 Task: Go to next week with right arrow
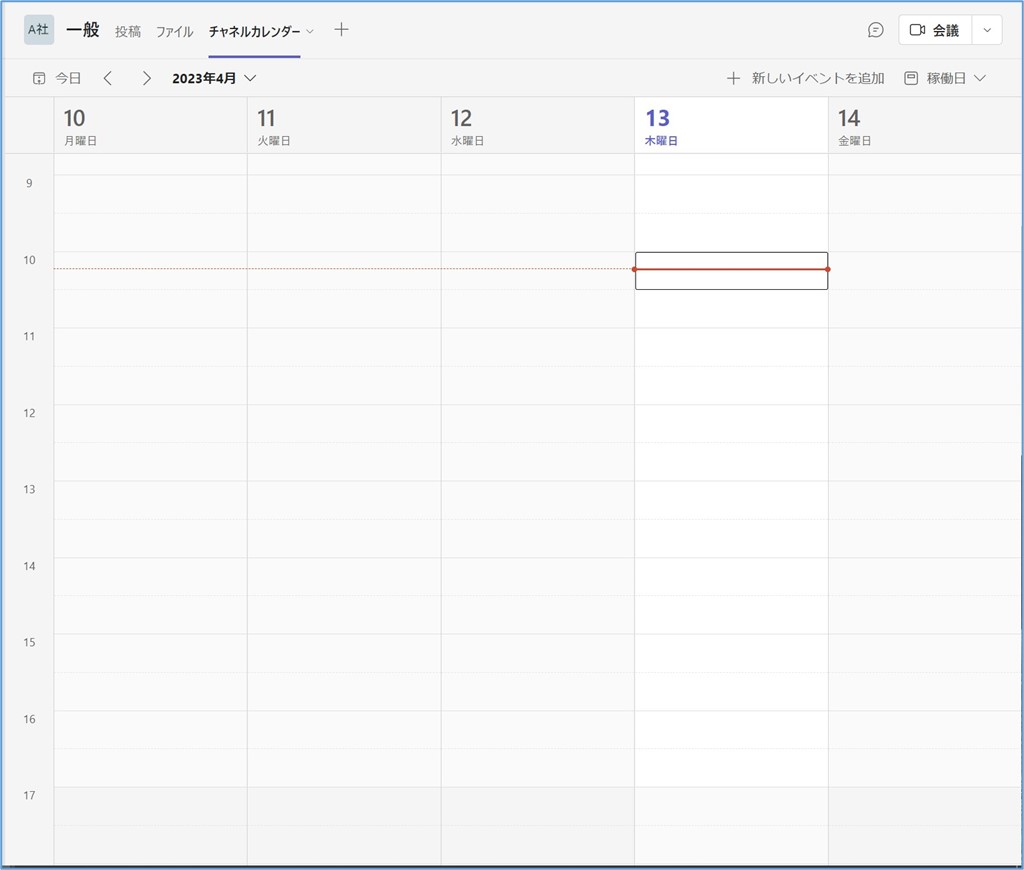(146, 78)
